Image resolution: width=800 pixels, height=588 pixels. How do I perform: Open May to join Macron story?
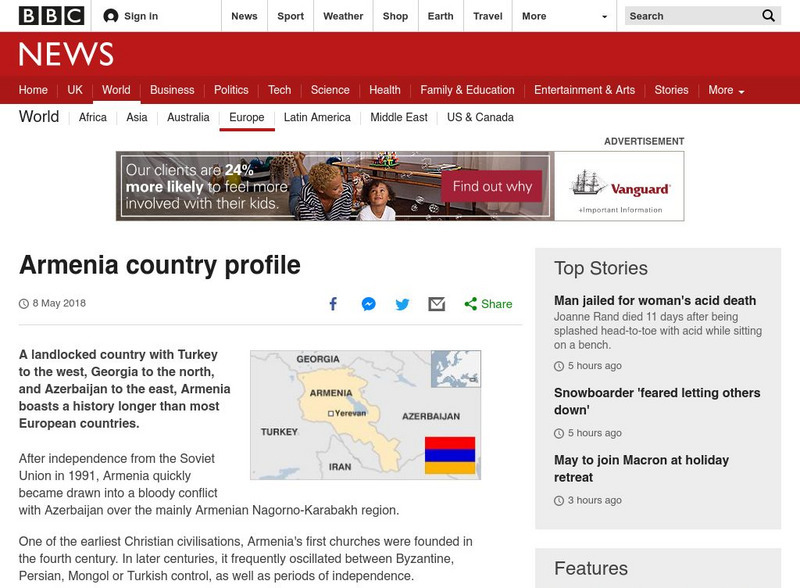[x=641, y=469]
